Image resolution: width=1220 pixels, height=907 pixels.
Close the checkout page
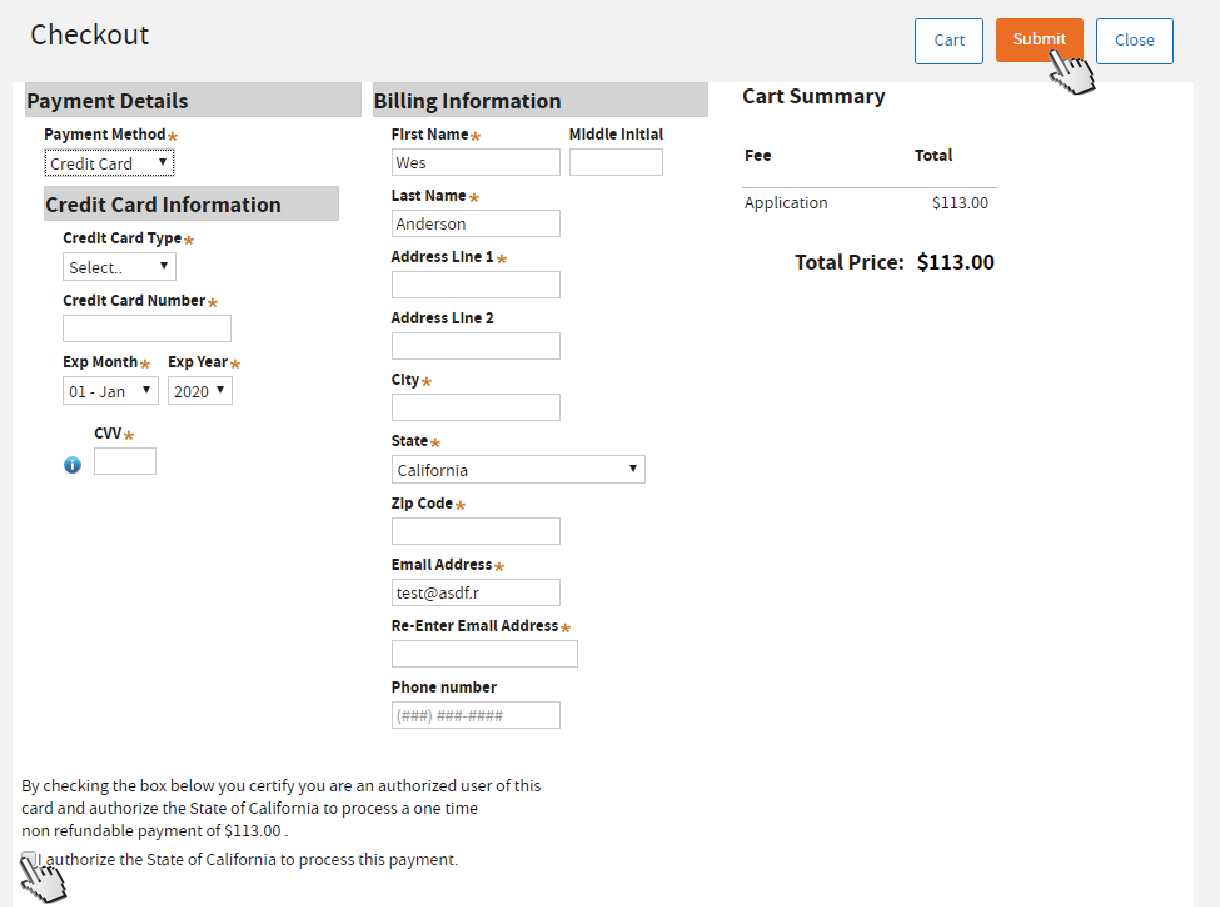tap(1134, 40)
